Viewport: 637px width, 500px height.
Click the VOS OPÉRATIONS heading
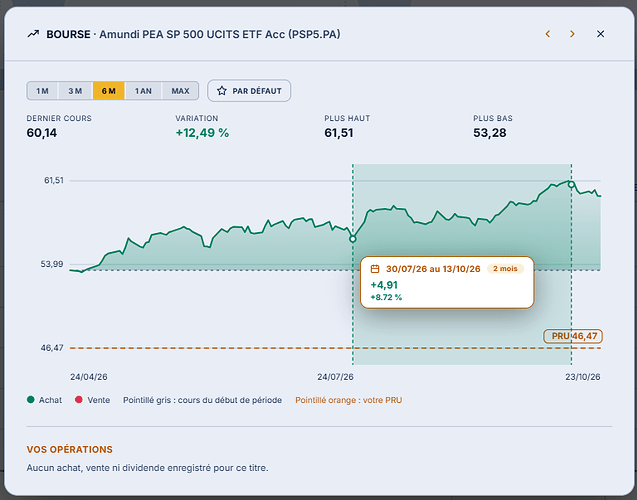[x=69, y=450]
